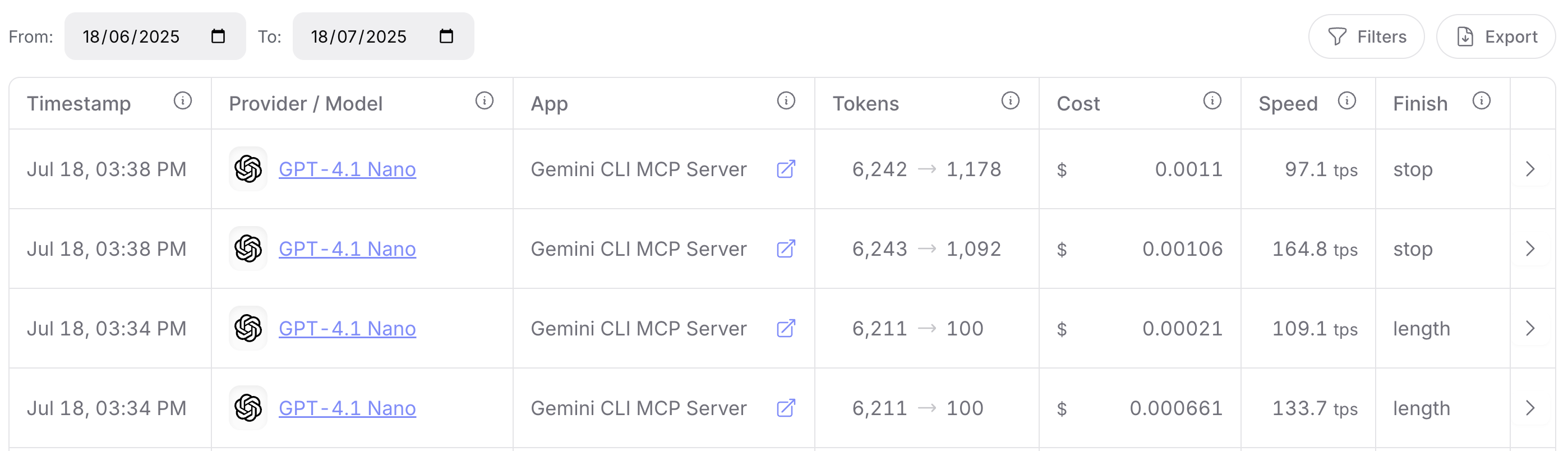The width and height of the screenshot is (1568, 451).
Task: Export the usage data
Action: [1496, 36]
